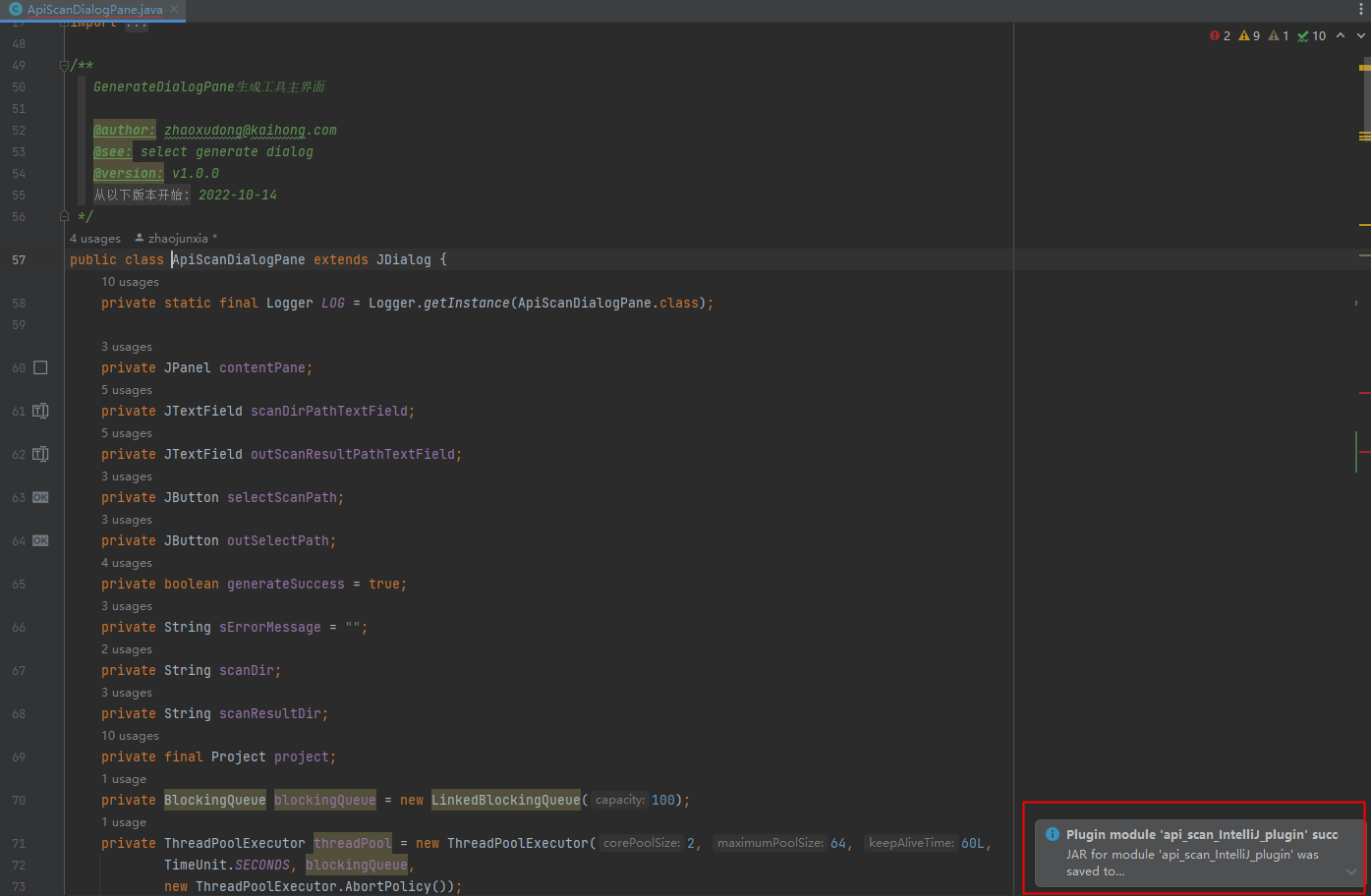The image size is (1371, 896).
Task: Open the editor tab three-dot options menu
Action: point(1361,9)
